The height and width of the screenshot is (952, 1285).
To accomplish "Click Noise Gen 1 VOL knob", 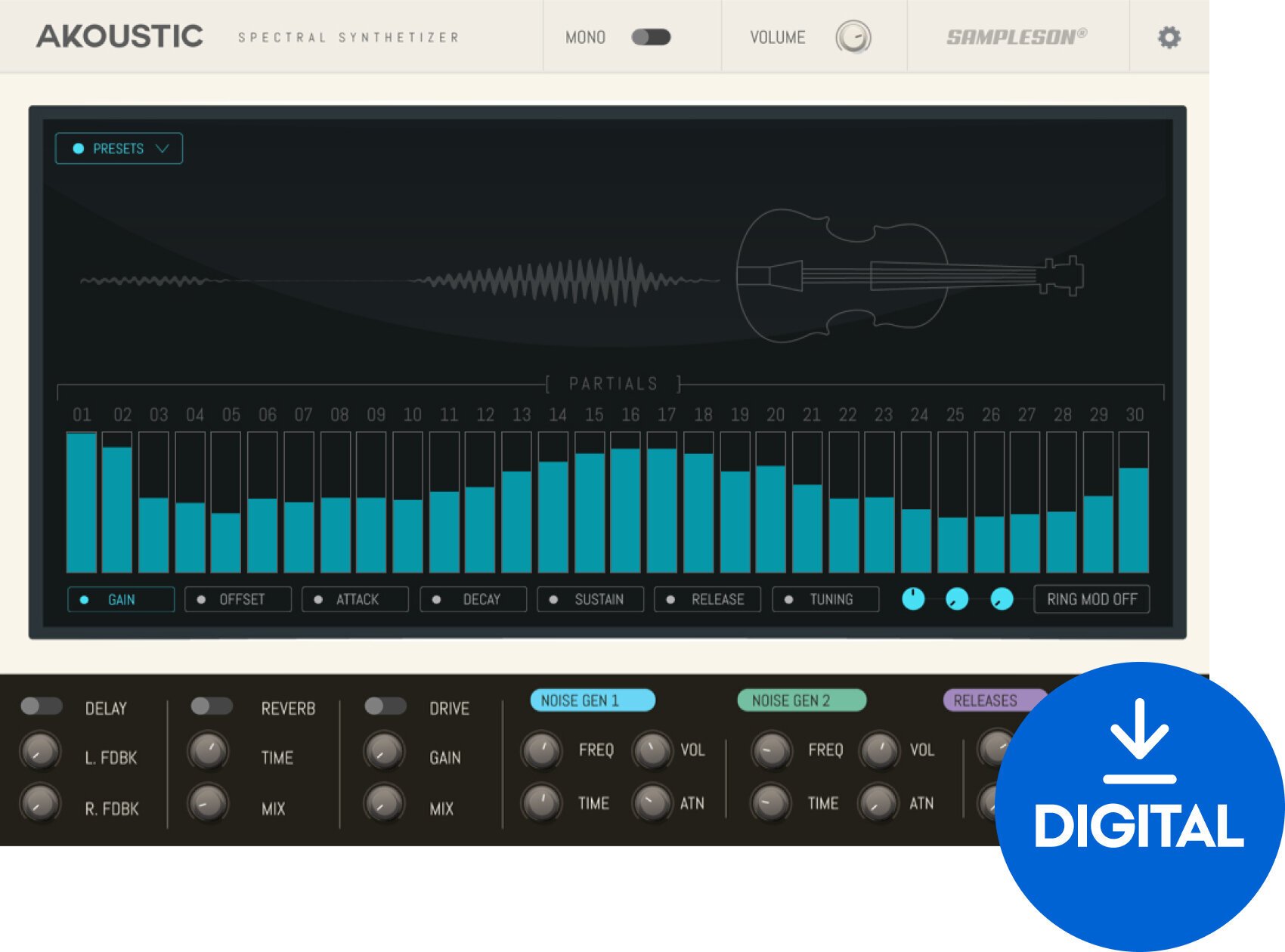I will tap(652, 750).
